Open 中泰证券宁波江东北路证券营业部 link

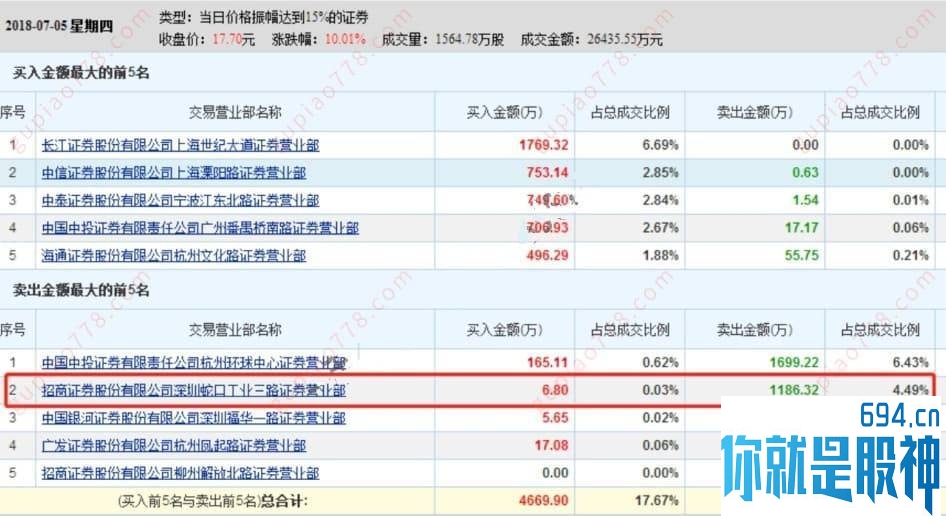point(180,200)
